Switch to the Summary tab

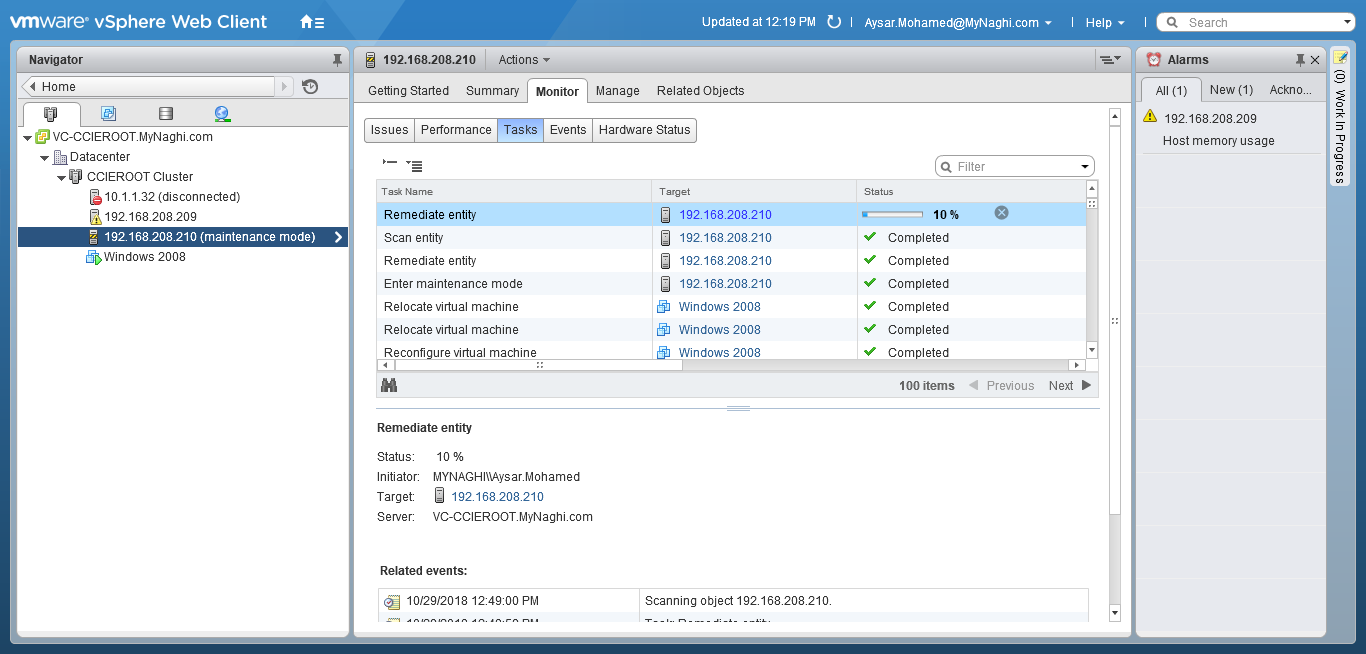[492, 91]
